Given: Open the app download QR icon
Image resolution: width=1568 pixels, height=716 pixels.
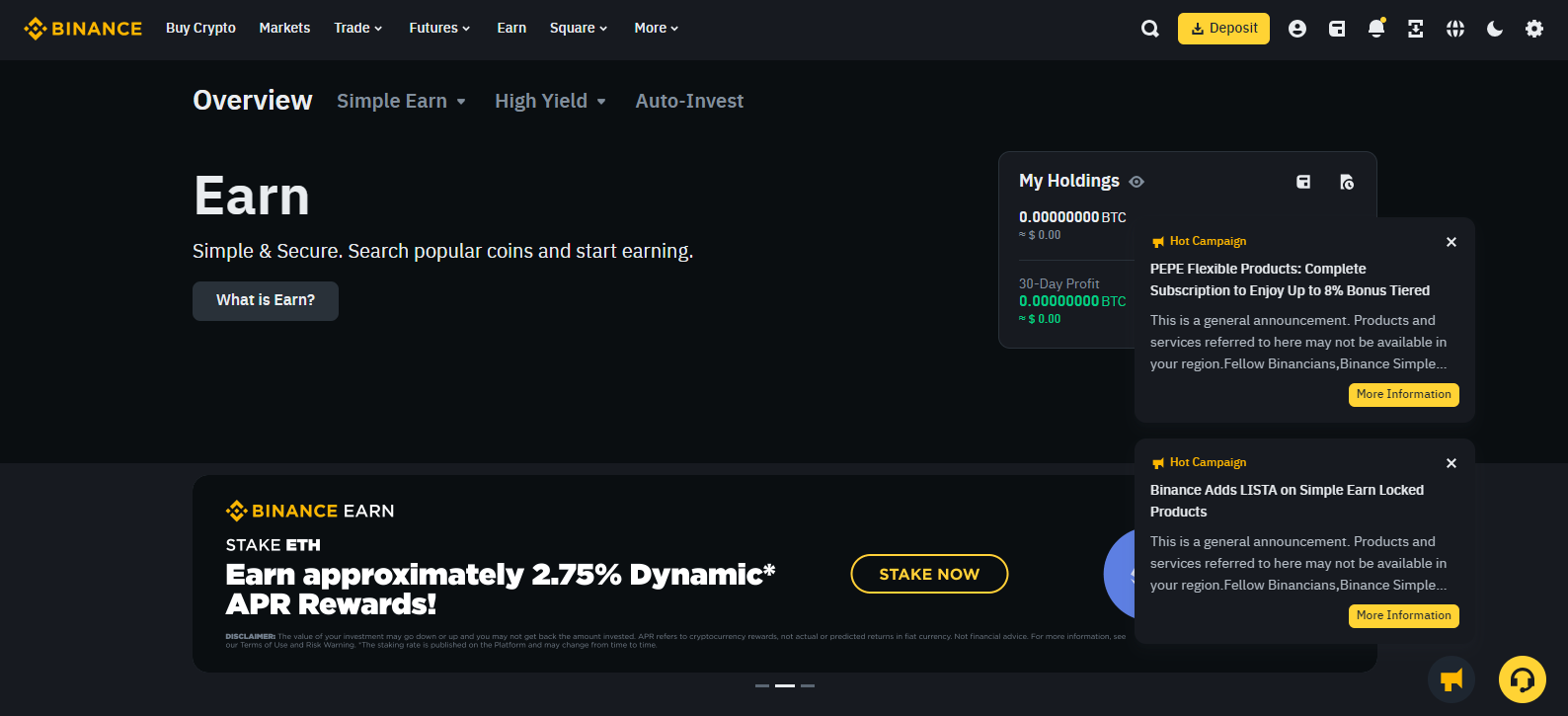Looking at the screenshot, I should click(1416, 29).
